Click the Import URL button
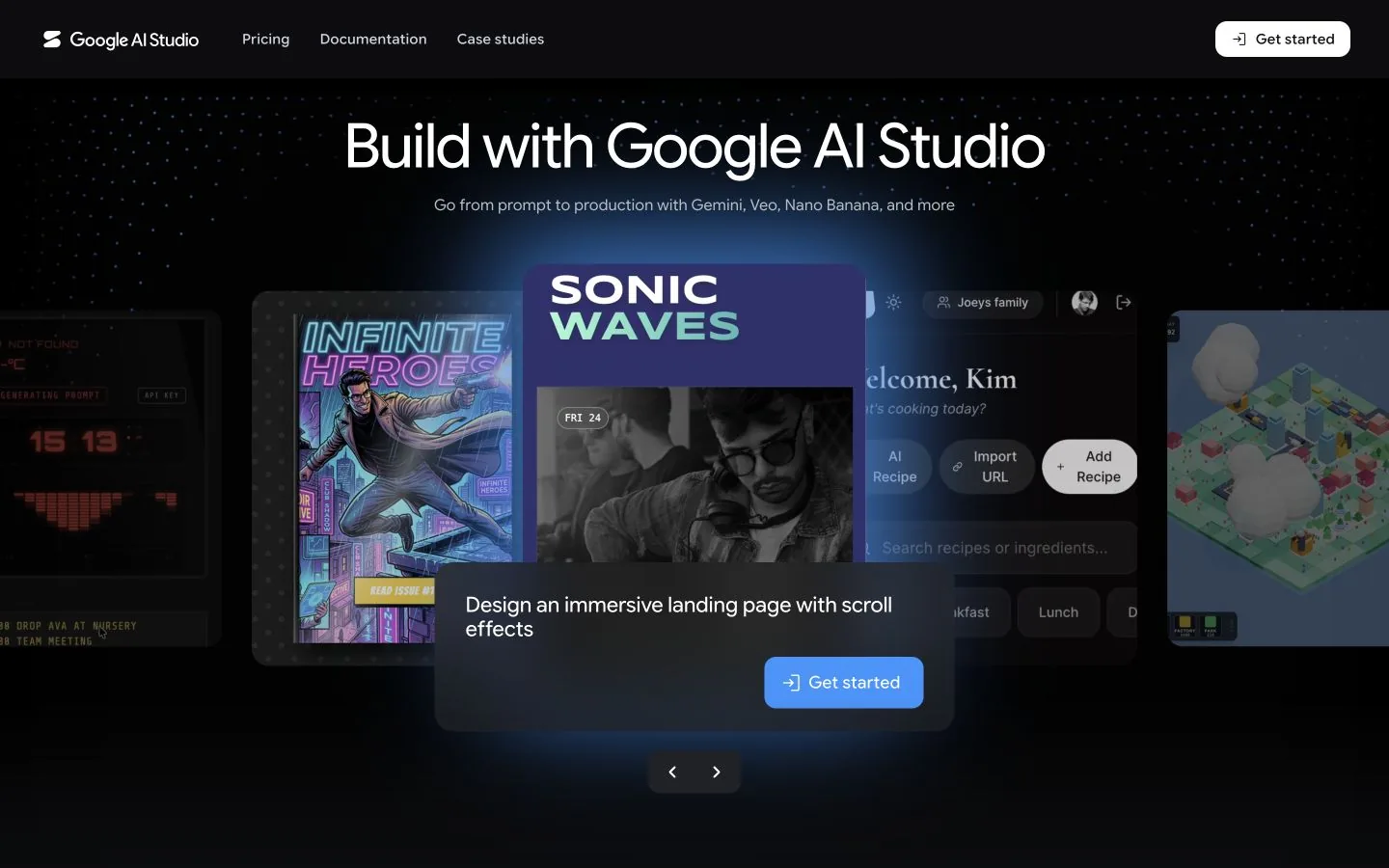 click(x=986, y=467)
